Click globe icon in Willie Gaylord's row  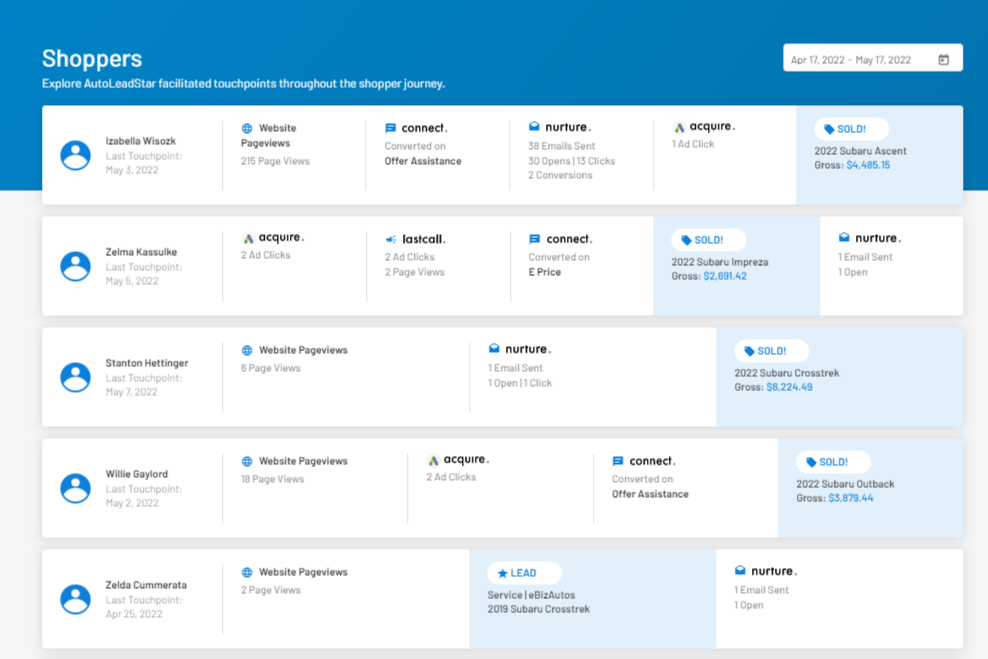(x=247, y=461)
